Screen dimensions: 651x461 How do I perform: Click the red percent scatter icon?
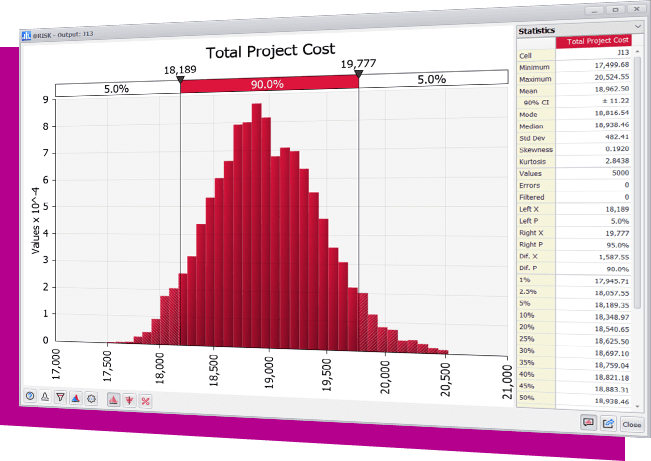pyautogui.click(x=145, y=400)
